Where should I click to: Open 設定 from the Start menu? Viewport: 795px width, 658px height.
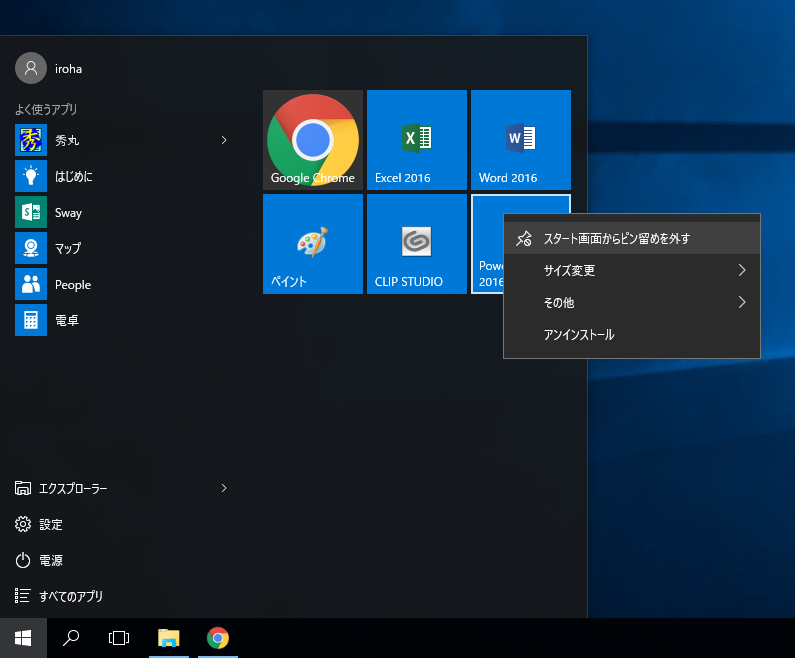[50, 524]
